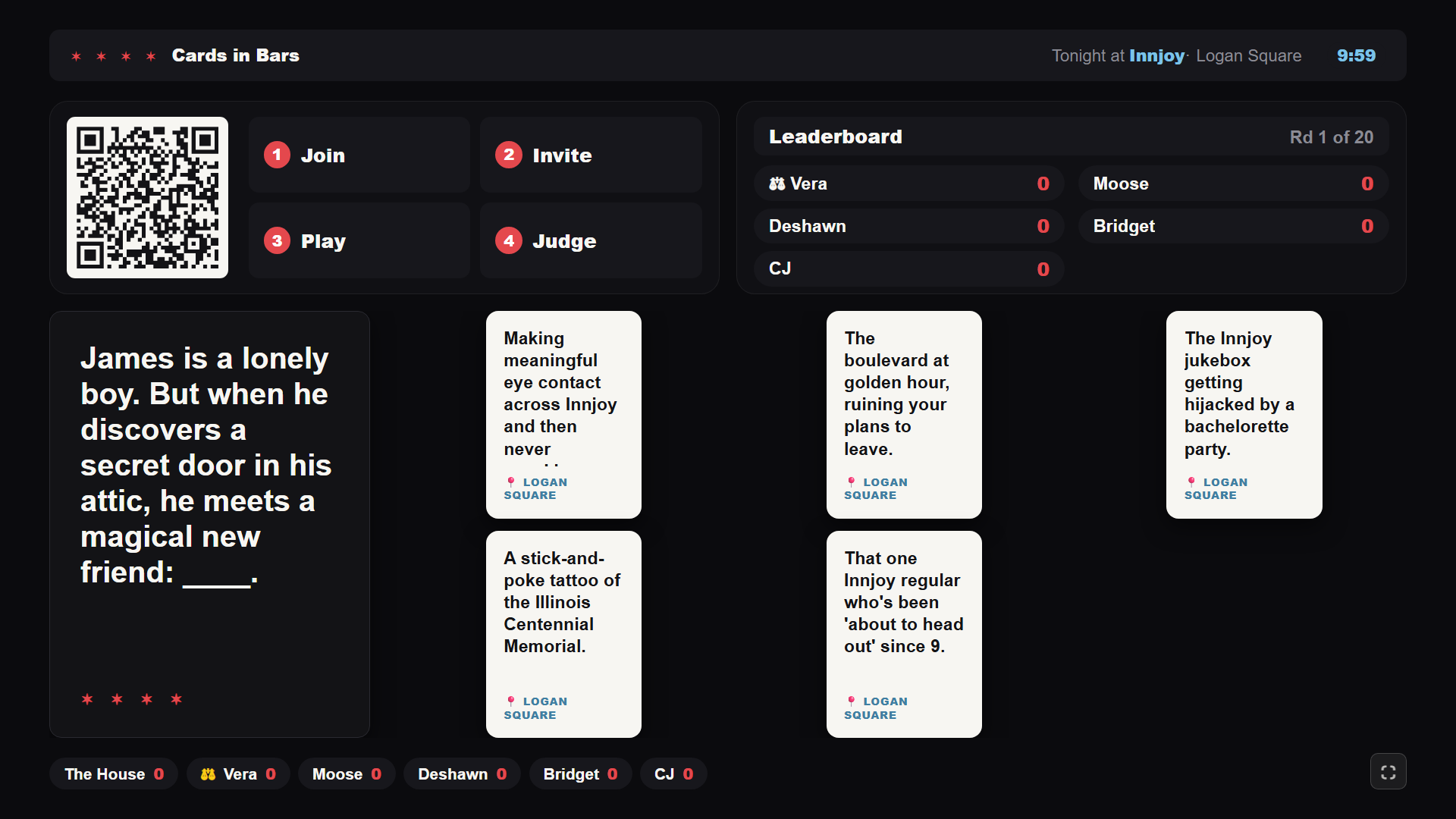This screenshot has width=1456, height=819.
Task: Click Bridget's bottom score chip
Action: 580,774
